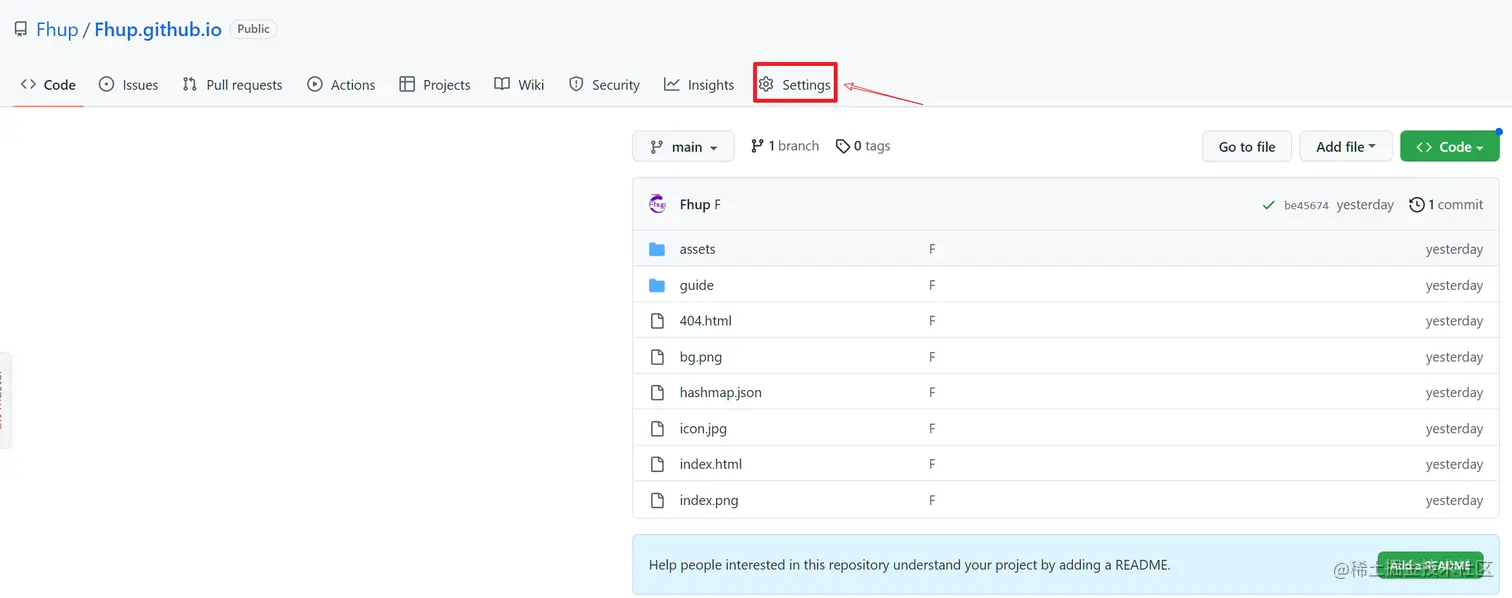View the 0 tags link
Viewport: 1512px width, 598px height.
863,146
